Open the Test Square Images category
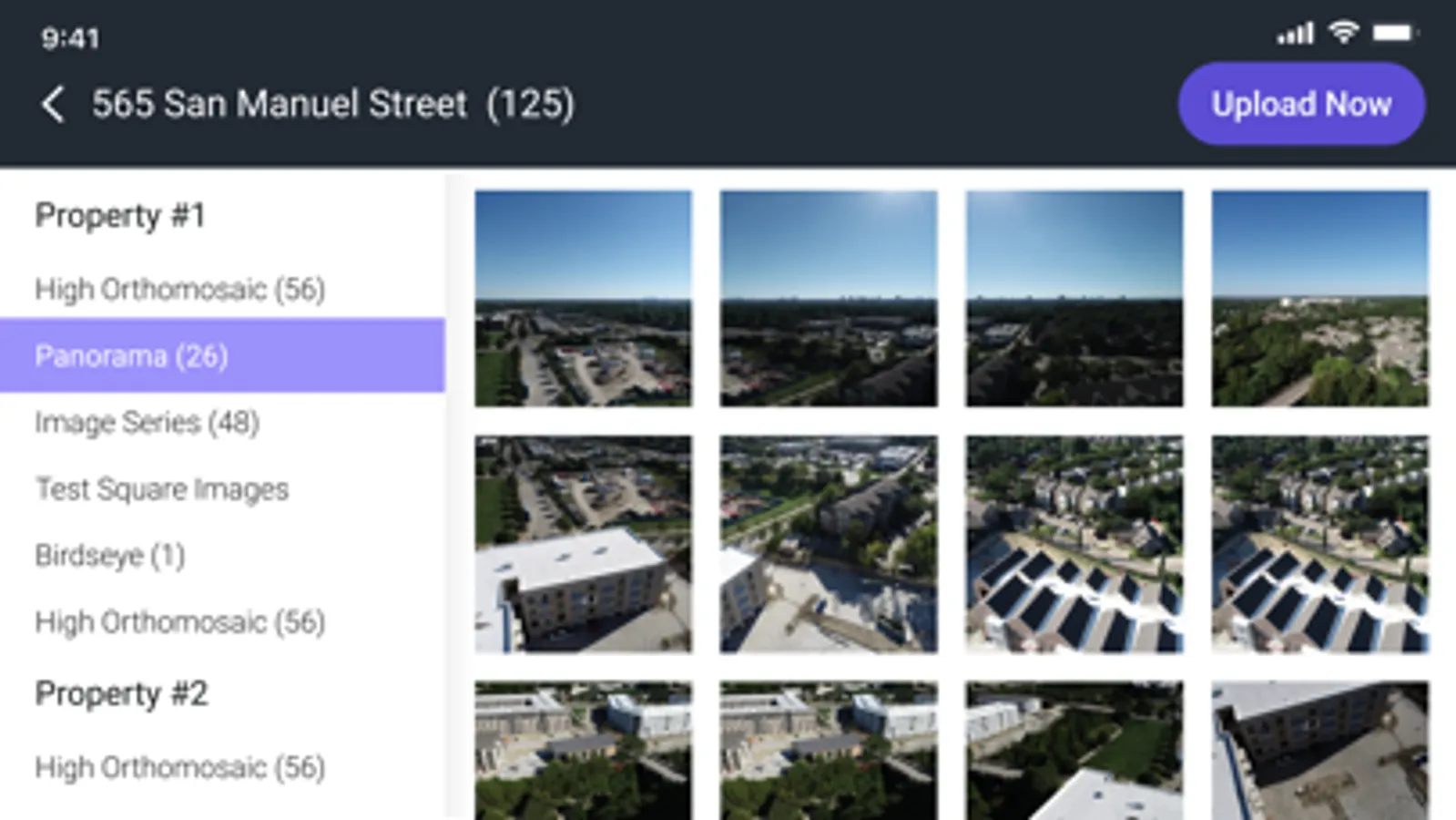The image size is (1456, 820). [x=162, y=489]
